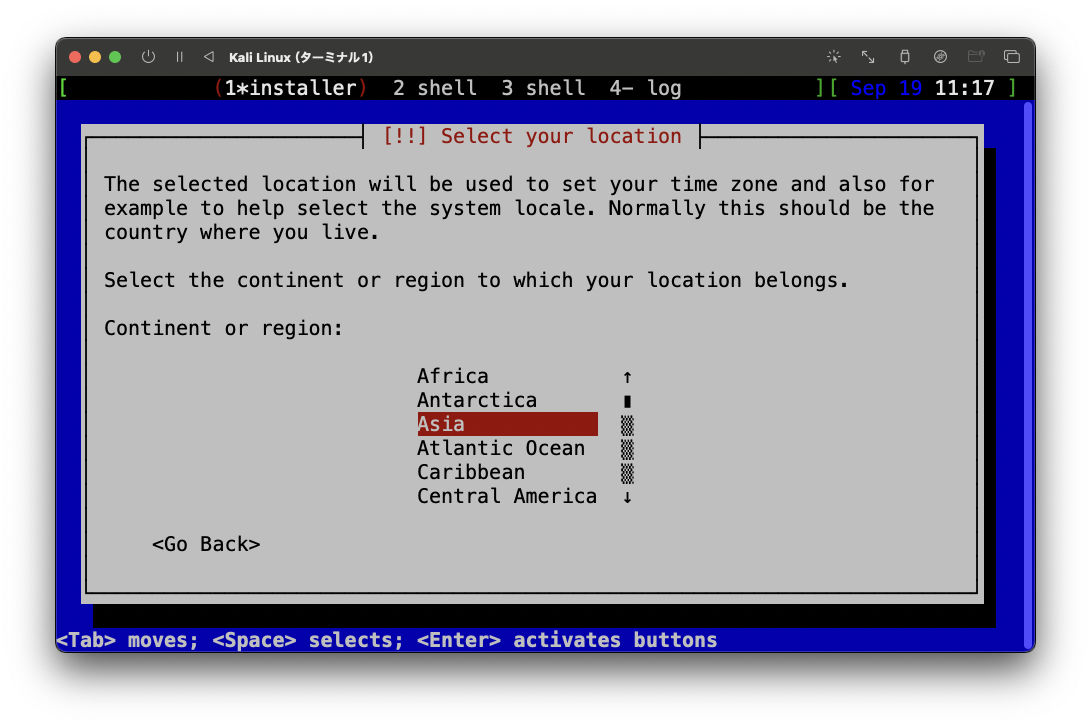Click the pointer capture icon

coord(833,57)
